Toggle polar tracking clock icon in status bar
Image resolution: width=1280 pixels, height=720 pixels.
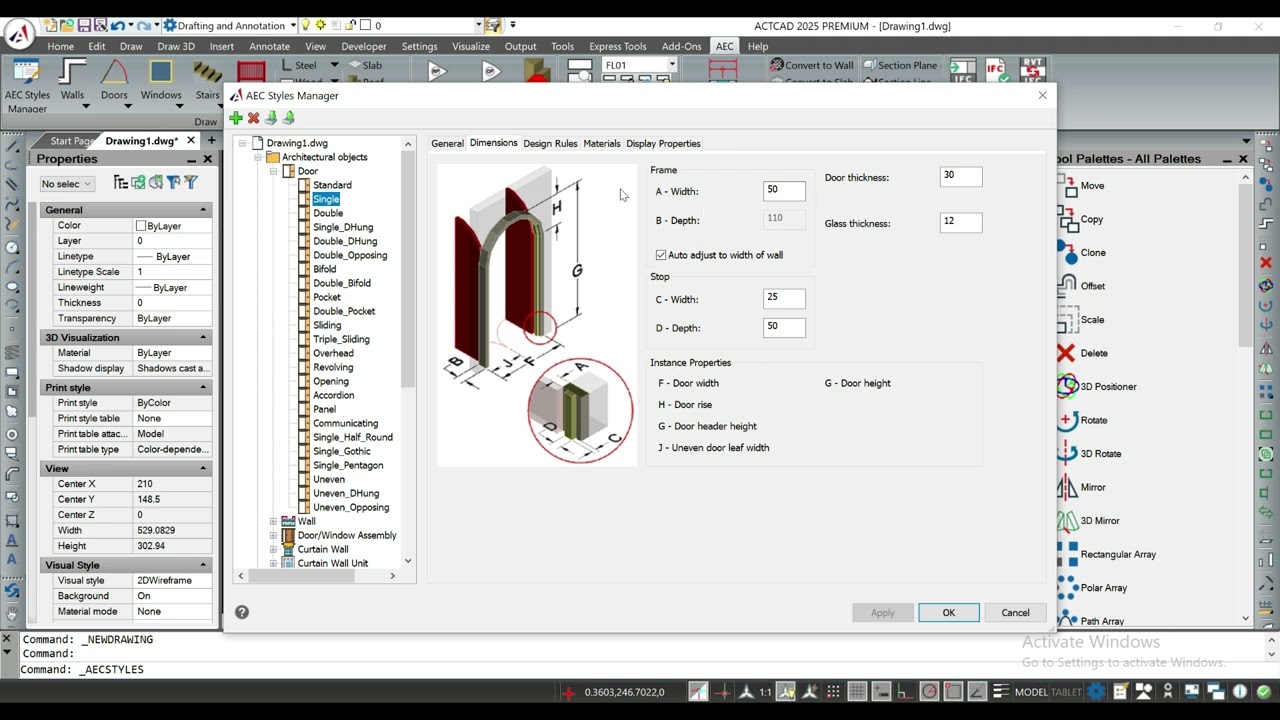[929, 691]
